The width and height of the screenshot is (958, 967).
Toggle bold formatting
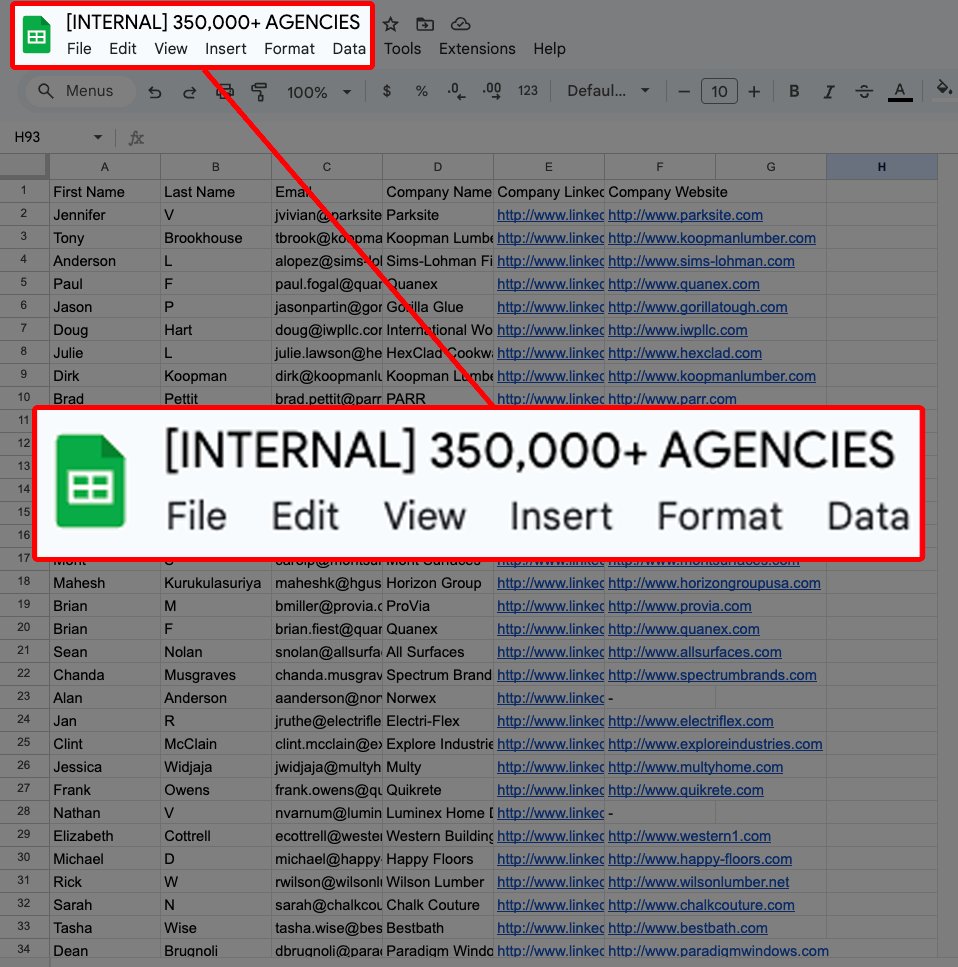click(794, 91)
